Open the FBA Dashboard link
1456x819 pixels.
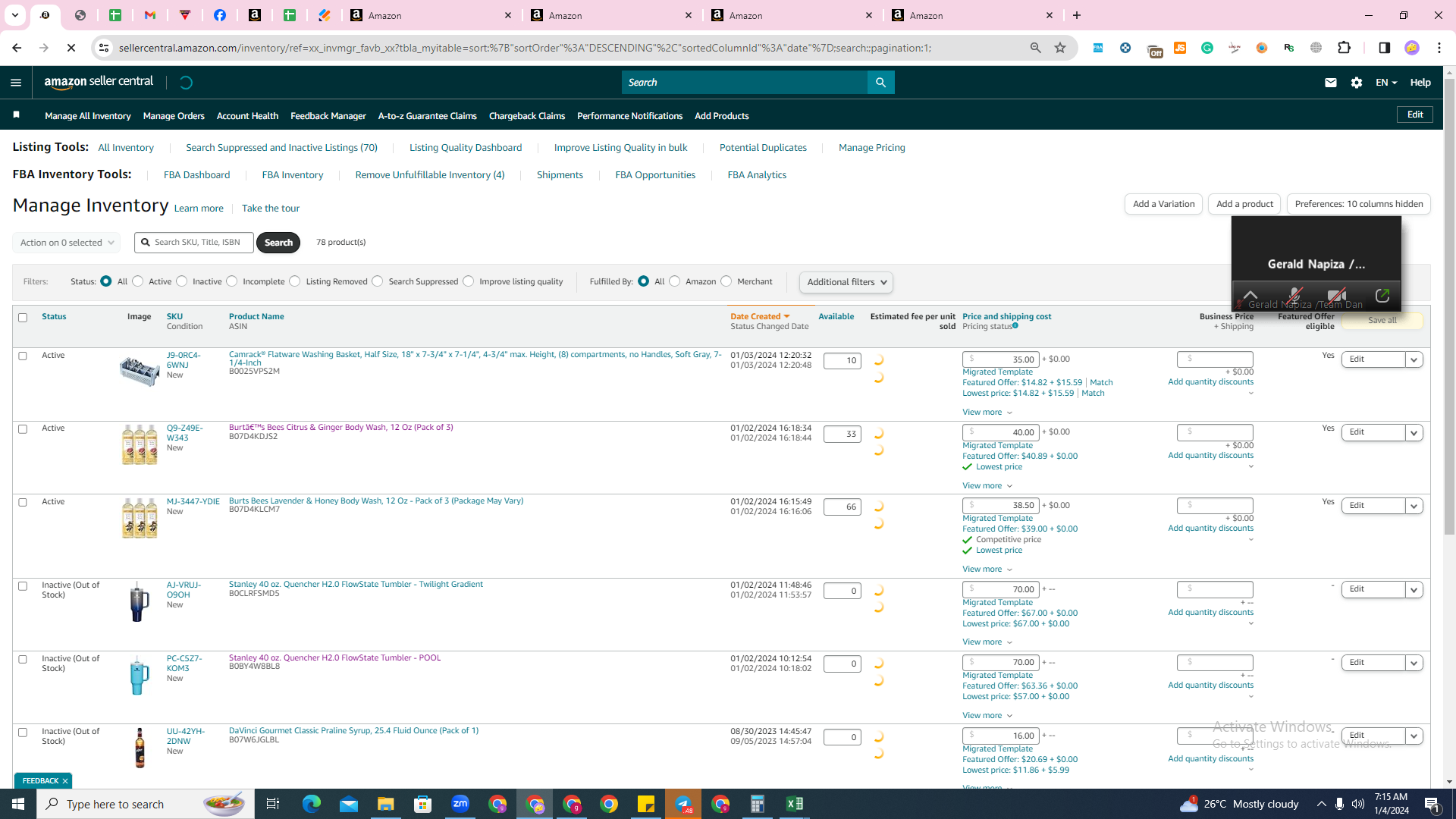(196, 175)
